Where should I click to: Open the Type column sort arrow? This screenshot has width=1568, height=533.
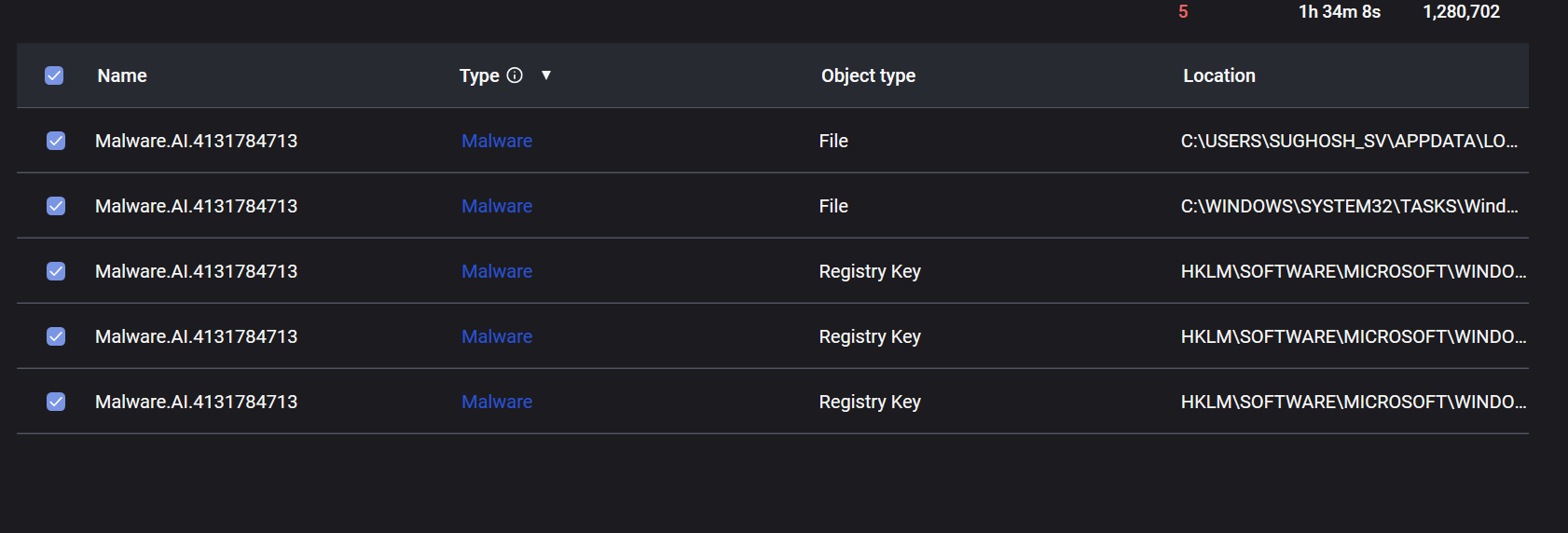coord(546,75)
